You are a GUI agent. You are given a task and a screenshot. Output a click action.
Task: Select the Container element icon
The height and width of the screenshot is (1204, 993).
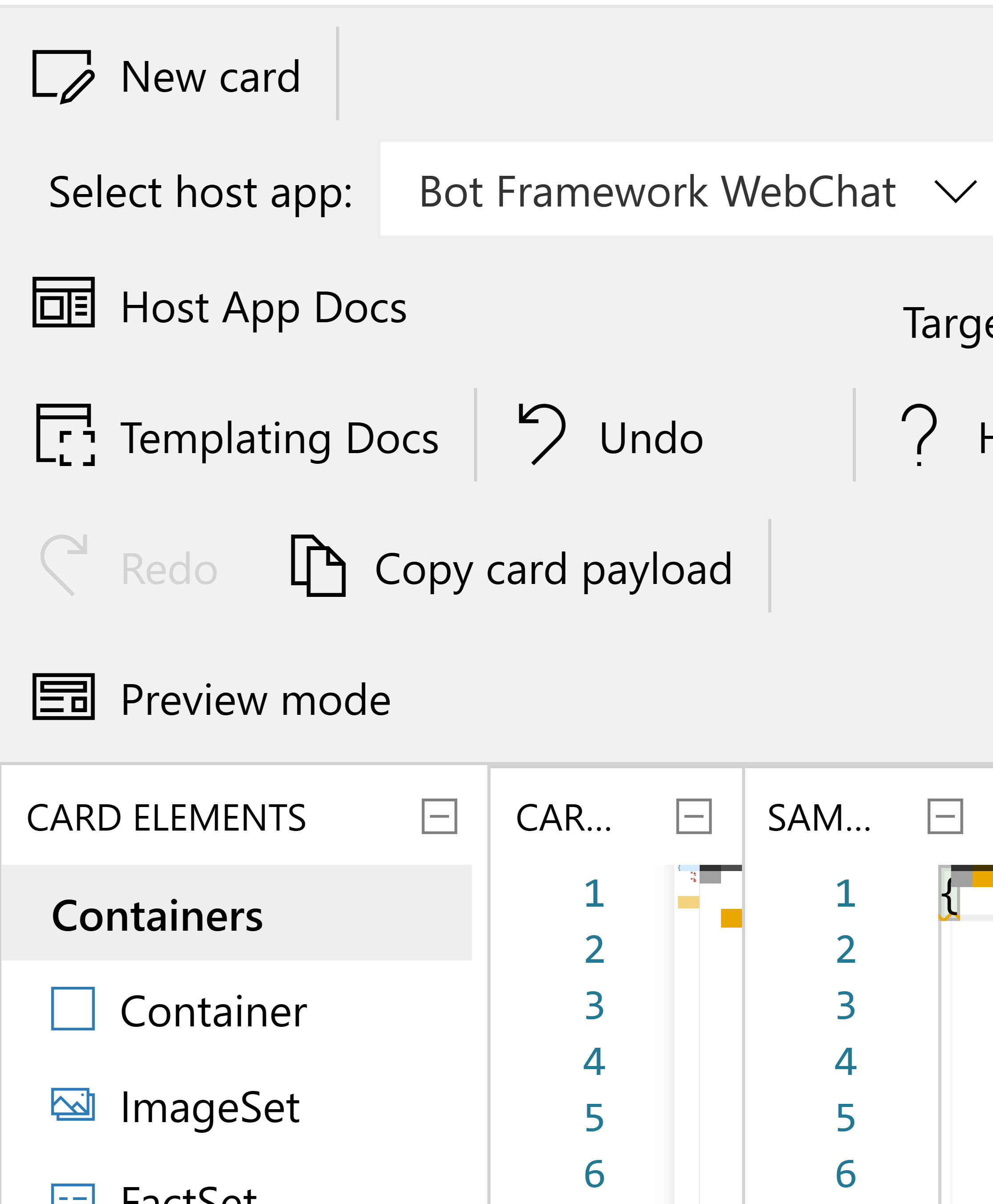click(x=73, y=1009)
